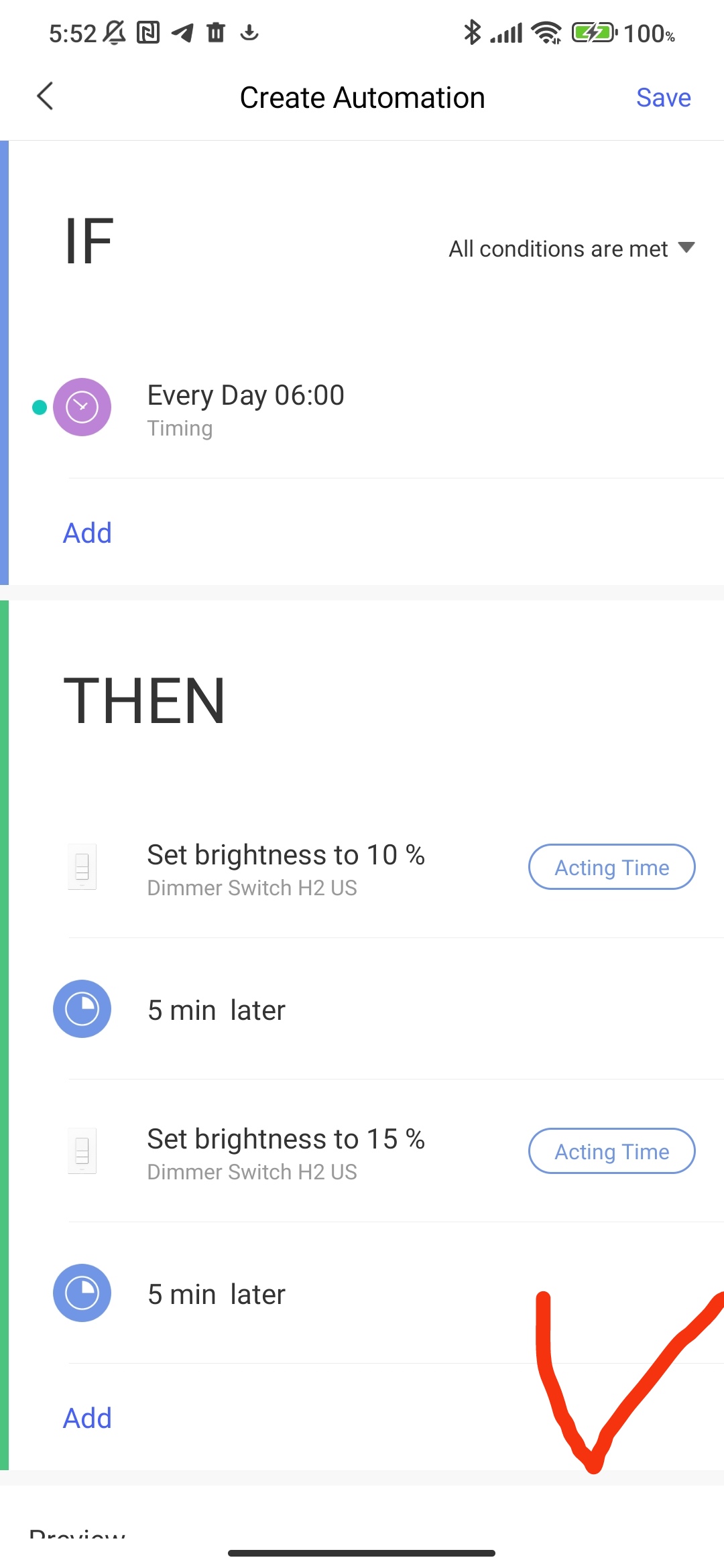Tap the battery indicator in status bar
This screenshot has width=724, height=1568.
[594, 32]
